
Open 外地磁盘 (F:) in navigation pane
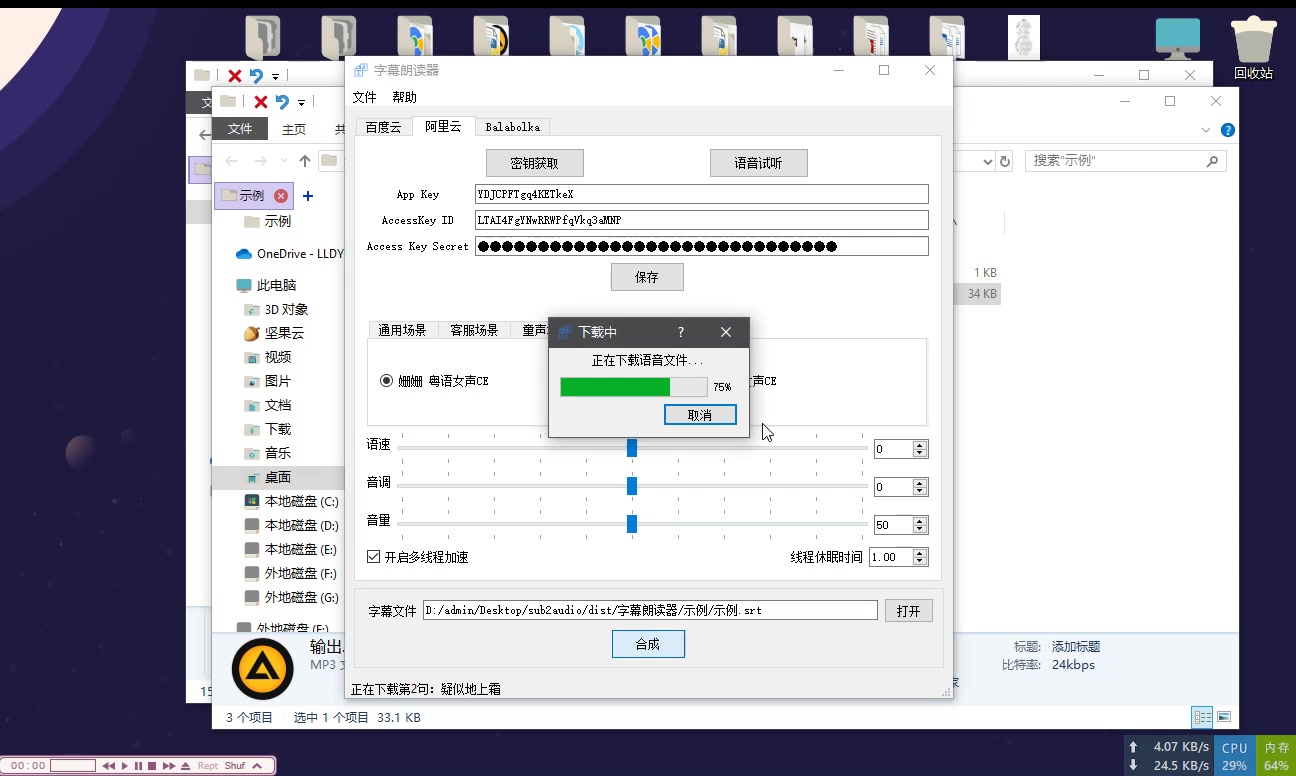291,573
